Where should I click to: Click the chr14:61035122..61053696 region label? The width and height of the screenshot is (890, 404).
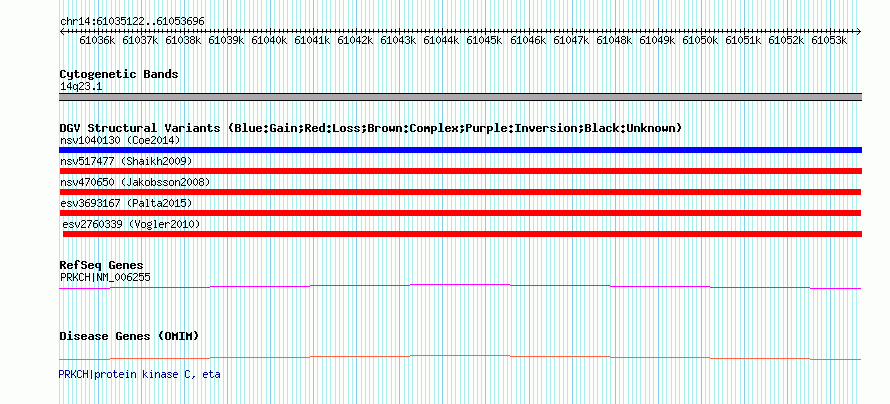point(132,21)
